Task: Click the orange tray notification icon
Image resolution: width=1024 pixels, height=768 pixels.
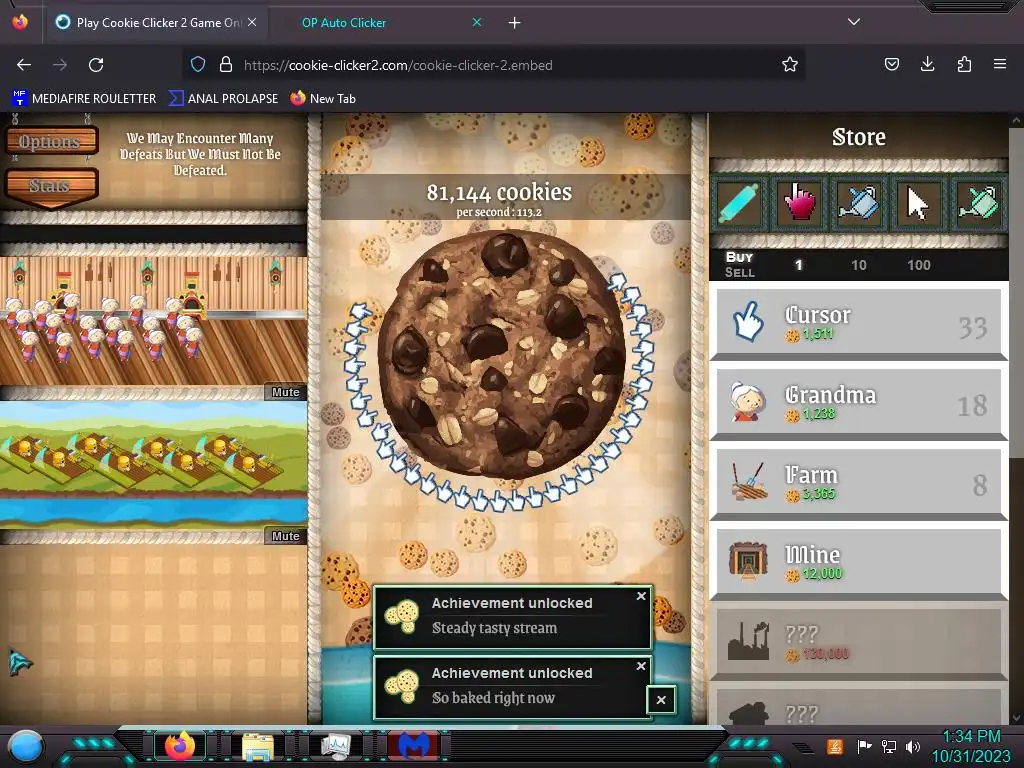Action: (835, 746)
